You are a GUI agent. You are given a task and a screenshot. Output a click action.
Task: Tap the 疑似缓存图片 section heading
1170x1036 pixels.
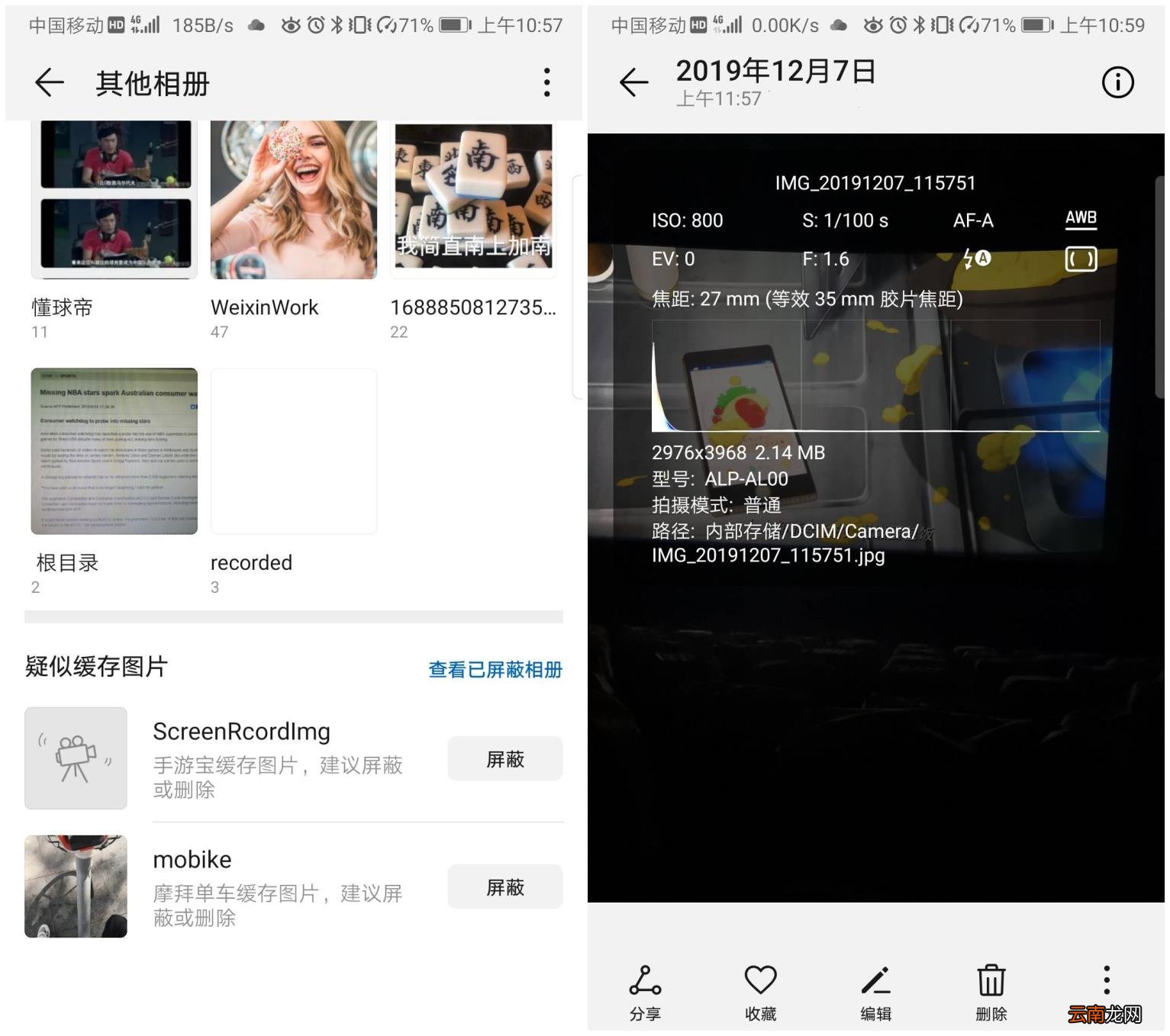click(96, 667)
